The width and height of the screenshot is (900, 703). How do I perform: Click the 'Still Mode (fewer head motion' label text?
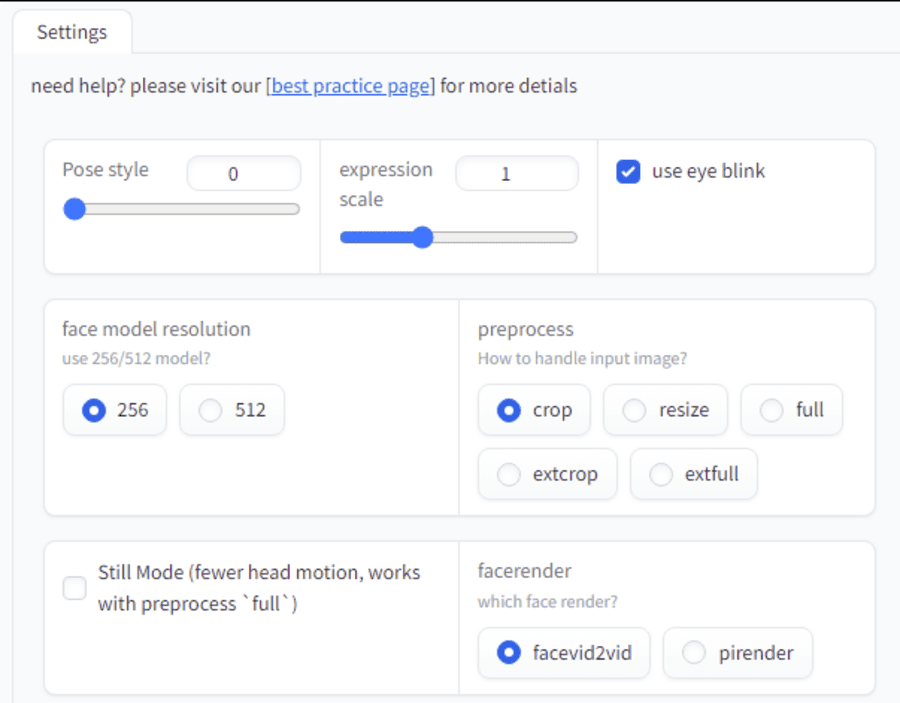tap(230, 573)
